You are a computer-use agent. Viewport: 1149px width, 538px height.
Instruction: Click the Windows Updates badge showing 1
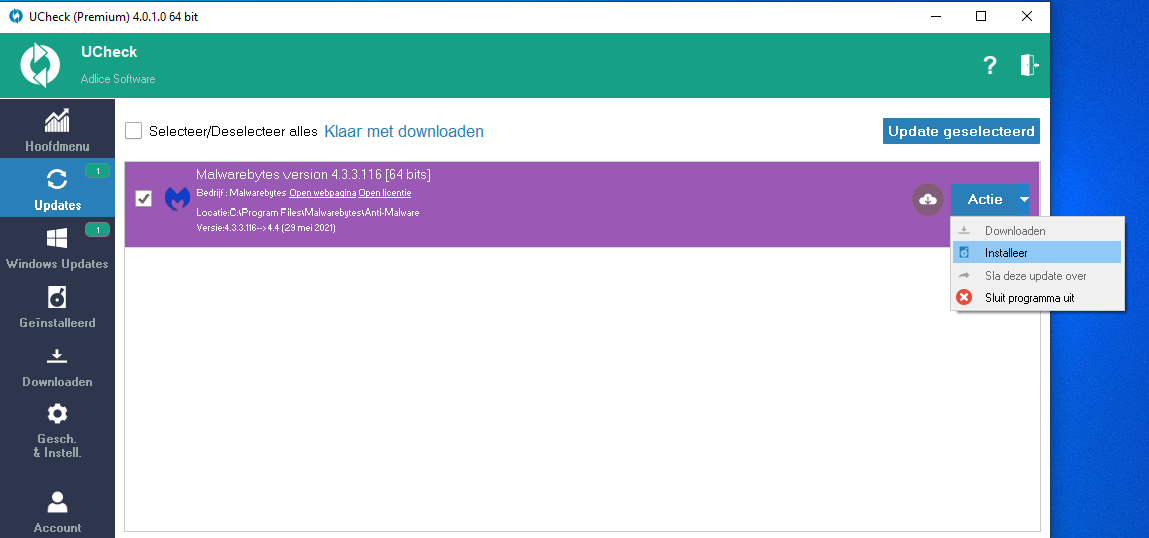click(x=97, y=230)
